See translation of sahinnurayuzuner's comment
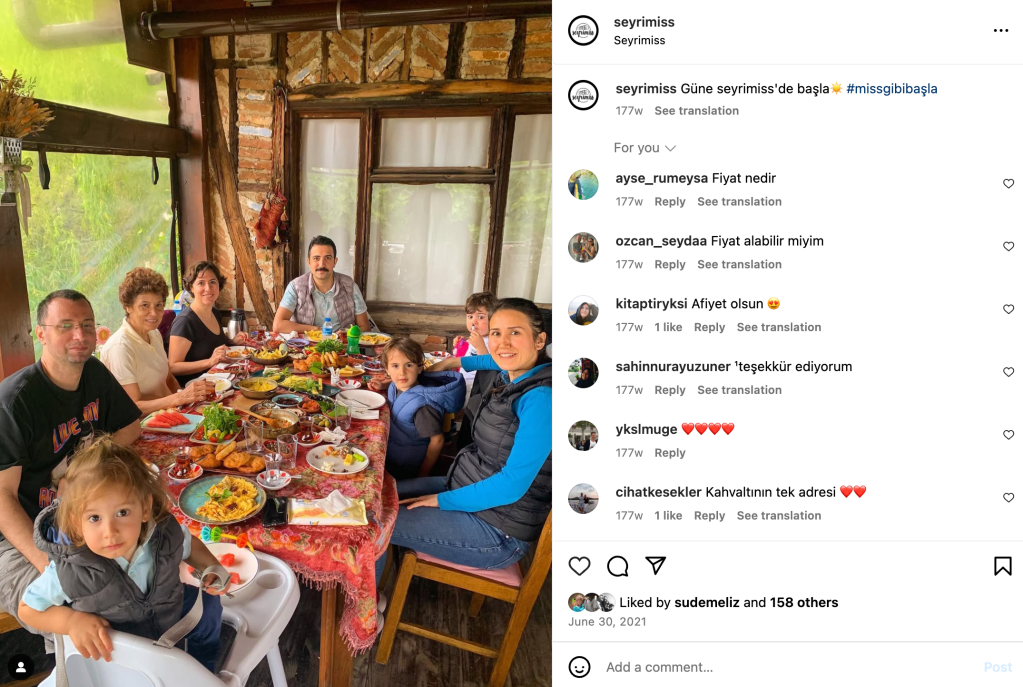Screen dimensions: 1023x687 tap(739, 390)
